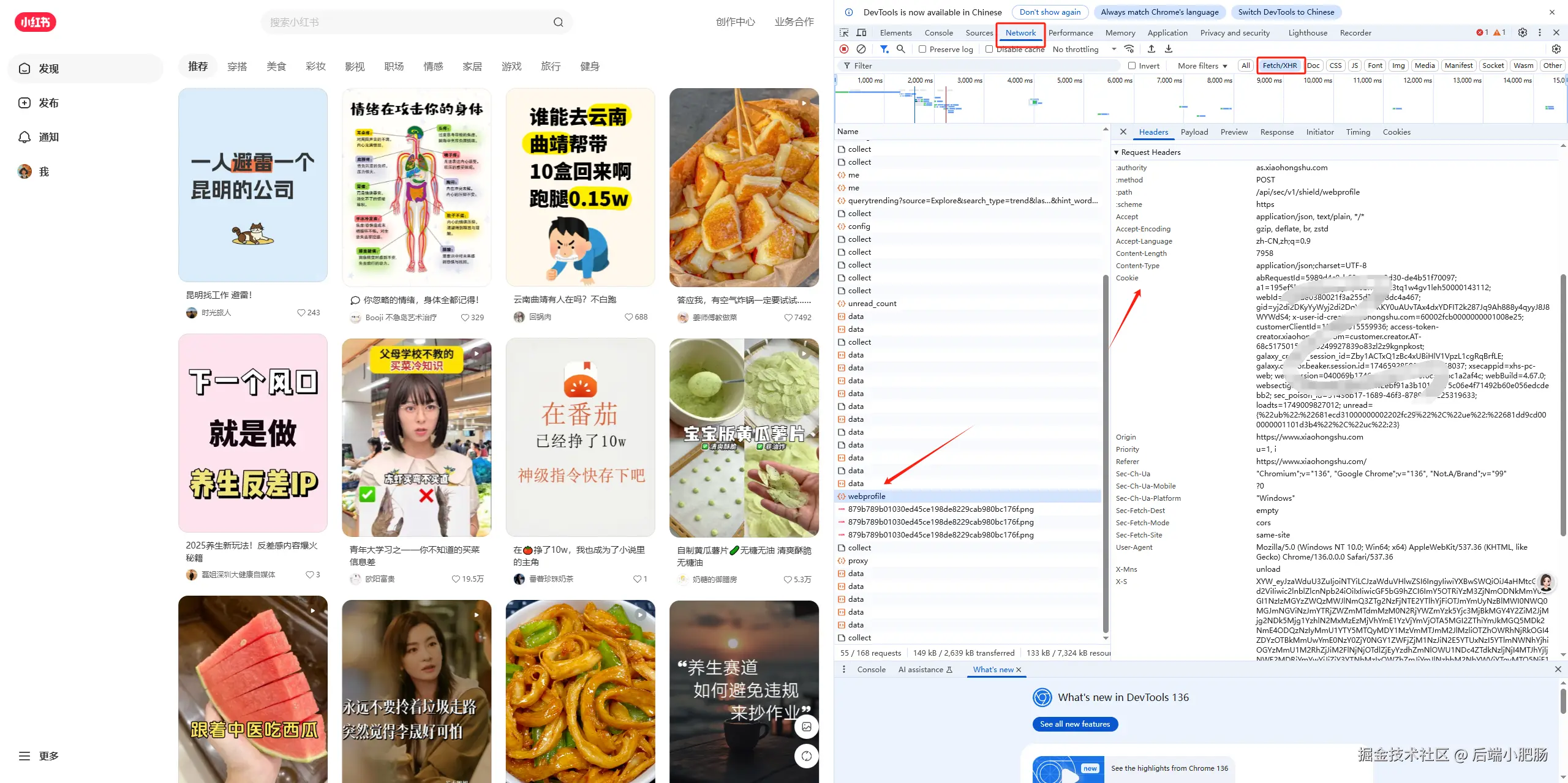This screenshot has height=783, width=1568.
Task: Select the inspect element picker icon
Action: point(844,32)
